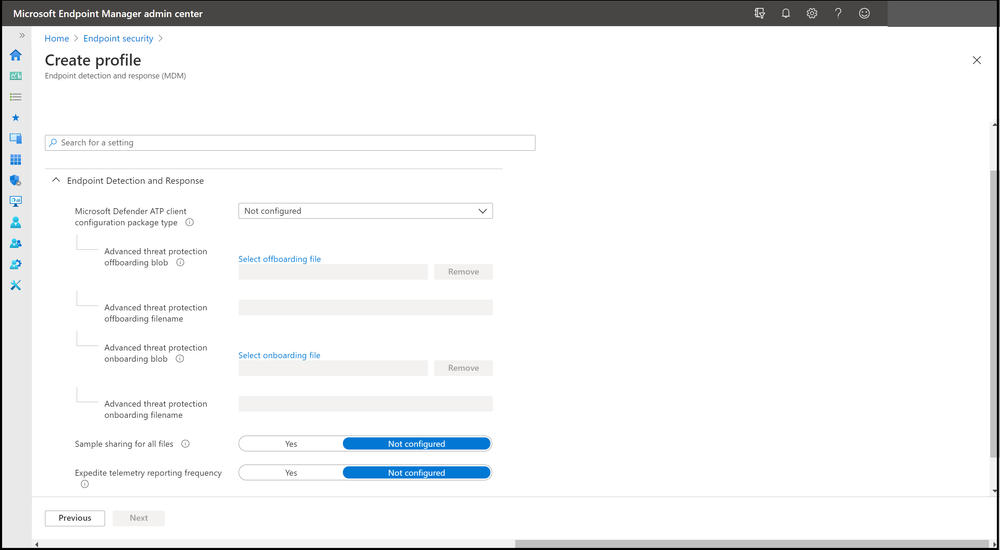Click the Next button
The width and height of the screenshot is (1000, 550).
click(139, 518)
